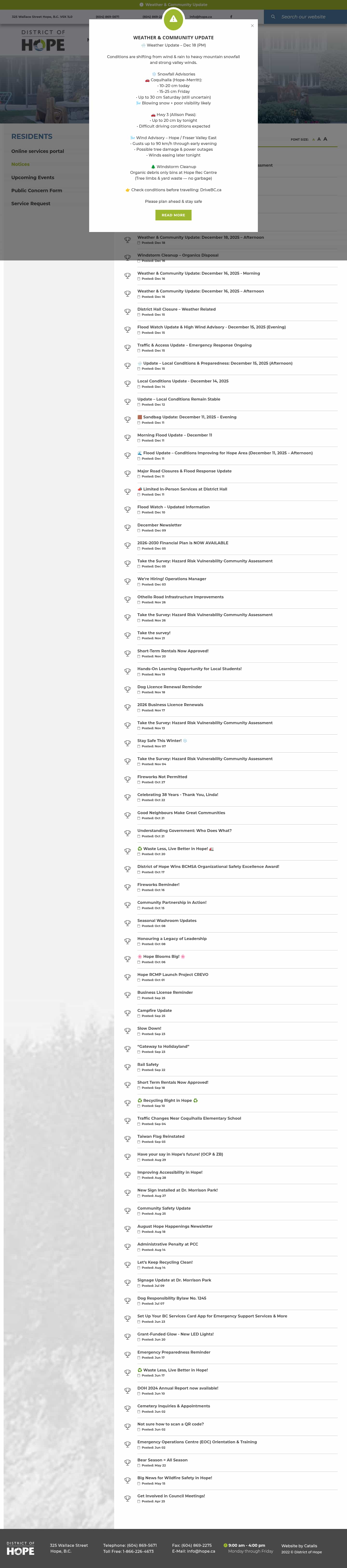This screenshot has height=1568, width=347.
Task: Select Upcoming Events in the sidebar
Action: tap(33, 178)
